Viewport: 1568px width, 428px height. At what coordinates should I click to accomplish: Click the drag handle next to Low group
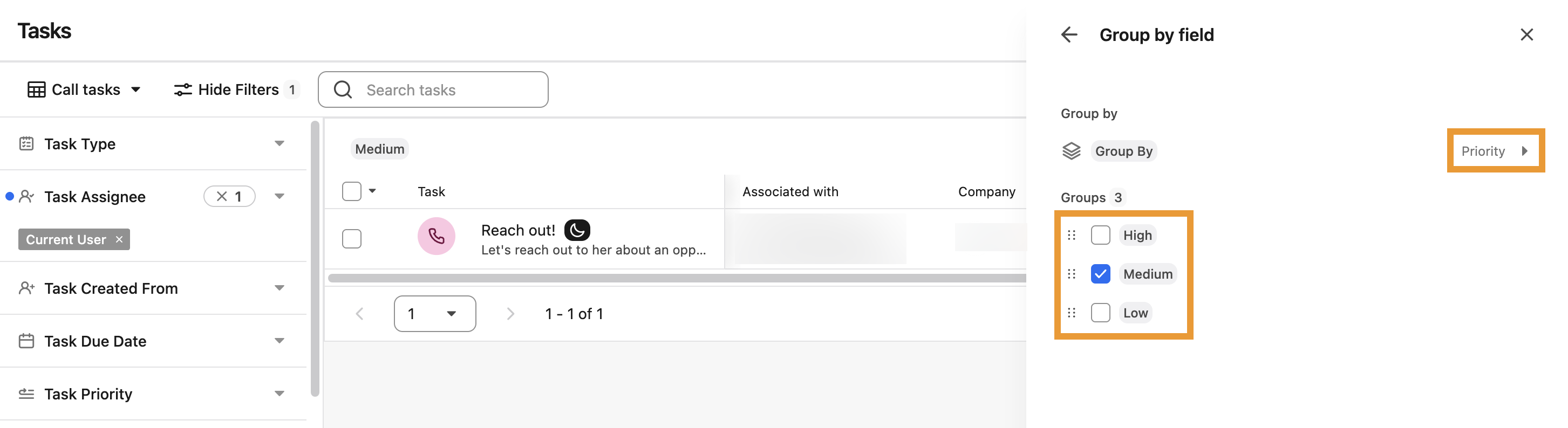(x=1071, y=313)
